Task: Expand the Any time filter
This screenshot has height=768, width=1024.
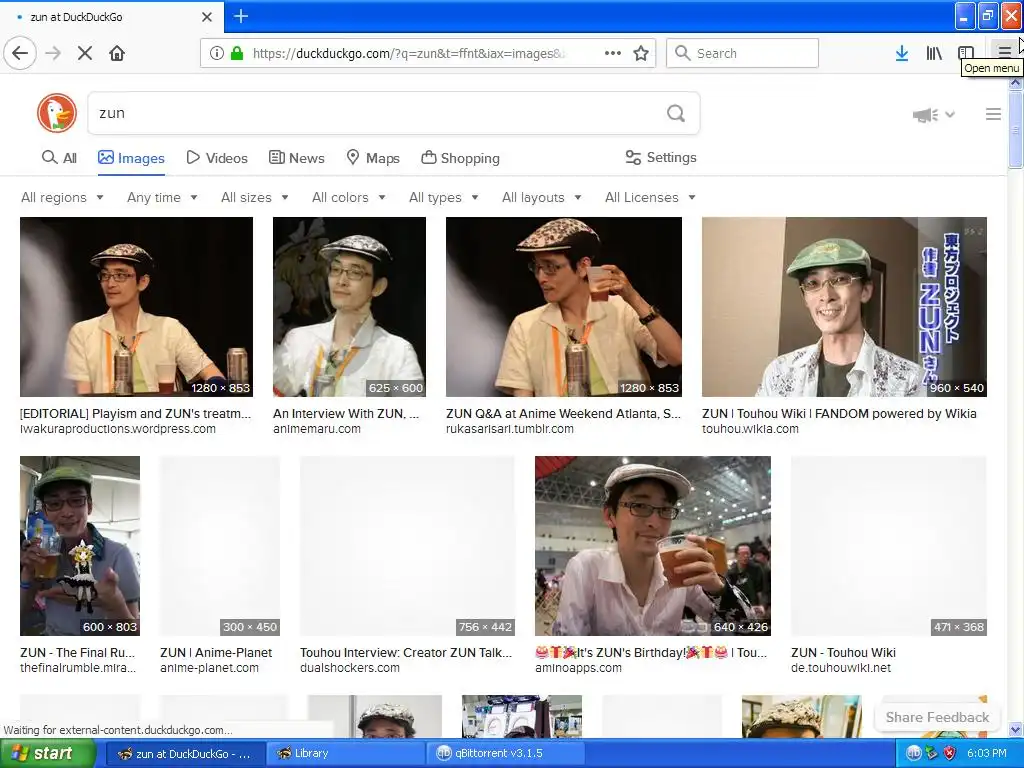Action: tap(162, 197)
